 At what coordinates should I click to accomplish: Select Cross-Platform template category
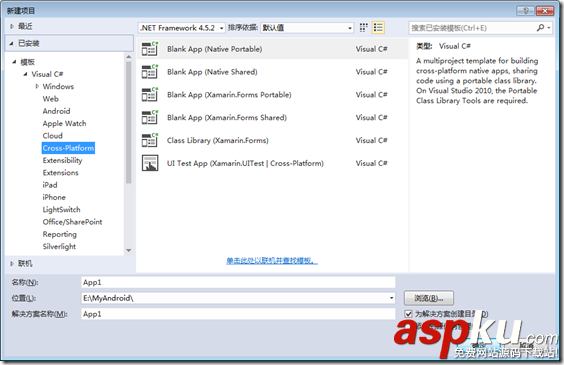click(x=68, y=148)
